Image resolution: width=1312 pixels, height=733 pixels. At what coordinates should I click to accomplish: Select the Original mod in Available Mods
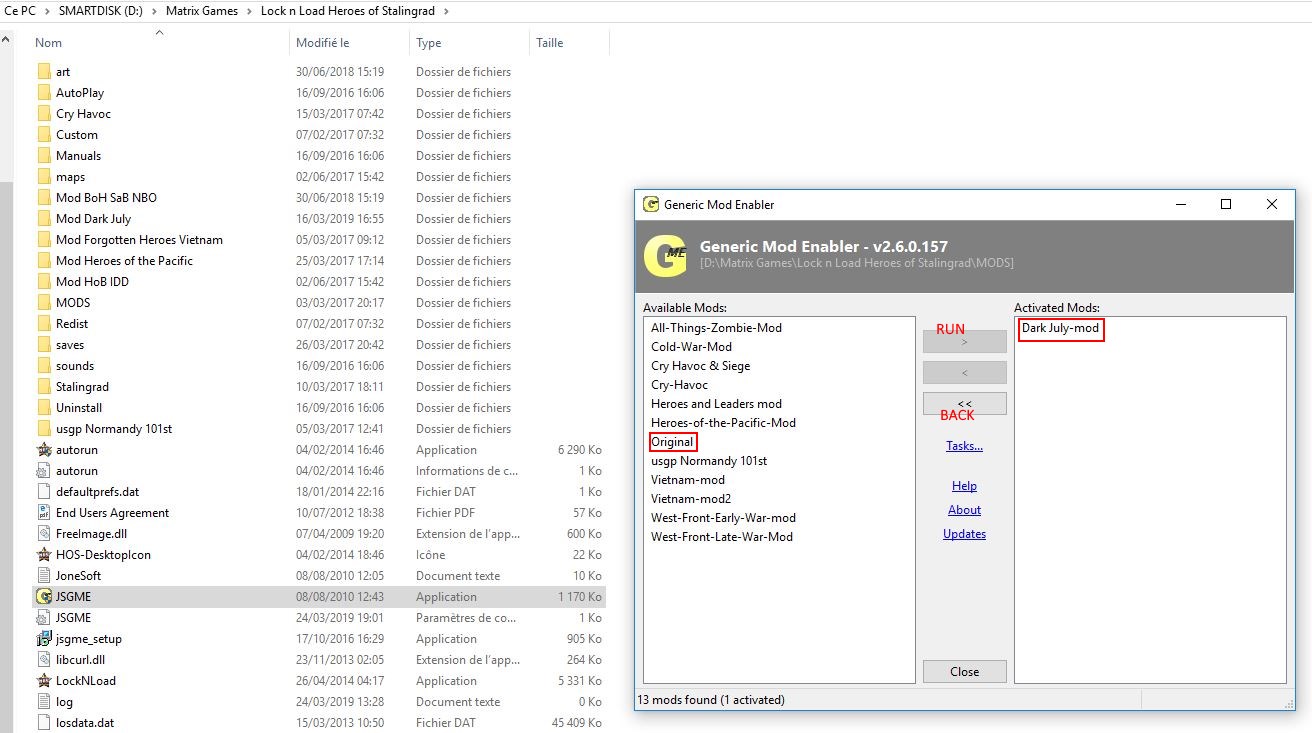click(x=672, y=441)
